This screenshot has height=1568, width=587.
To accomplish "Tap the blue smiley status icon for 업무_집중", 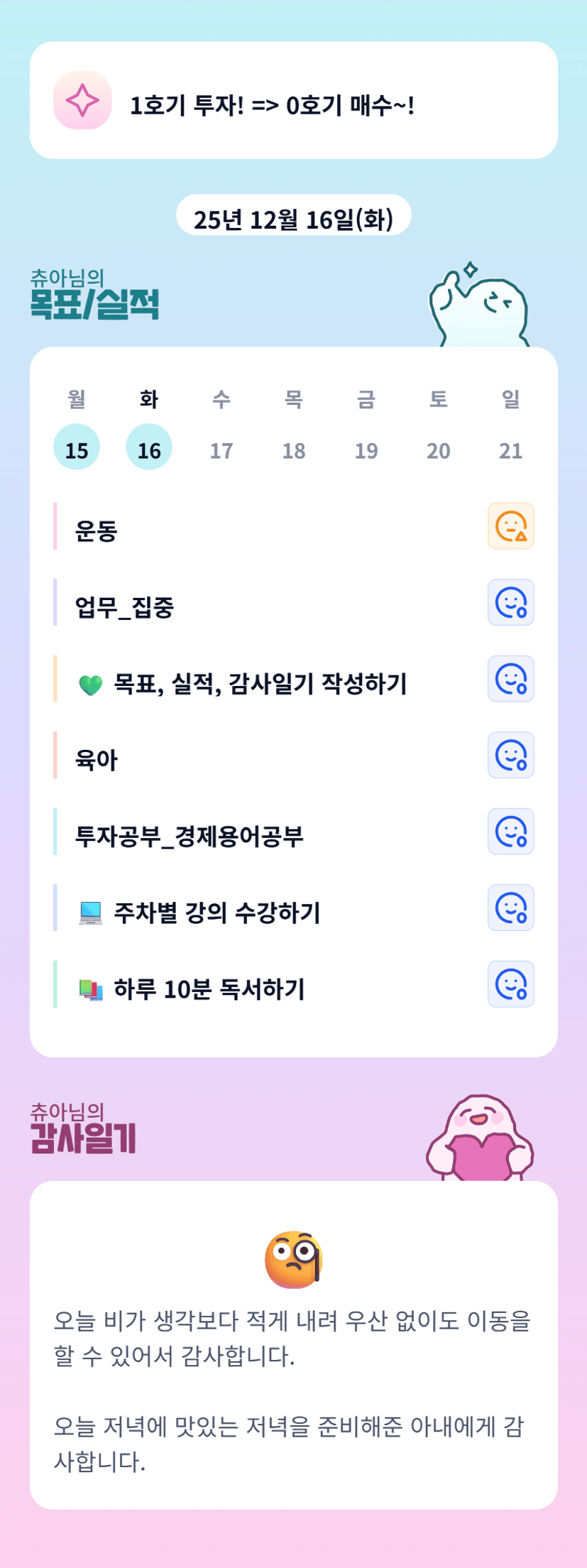I will tap(510, 603).
